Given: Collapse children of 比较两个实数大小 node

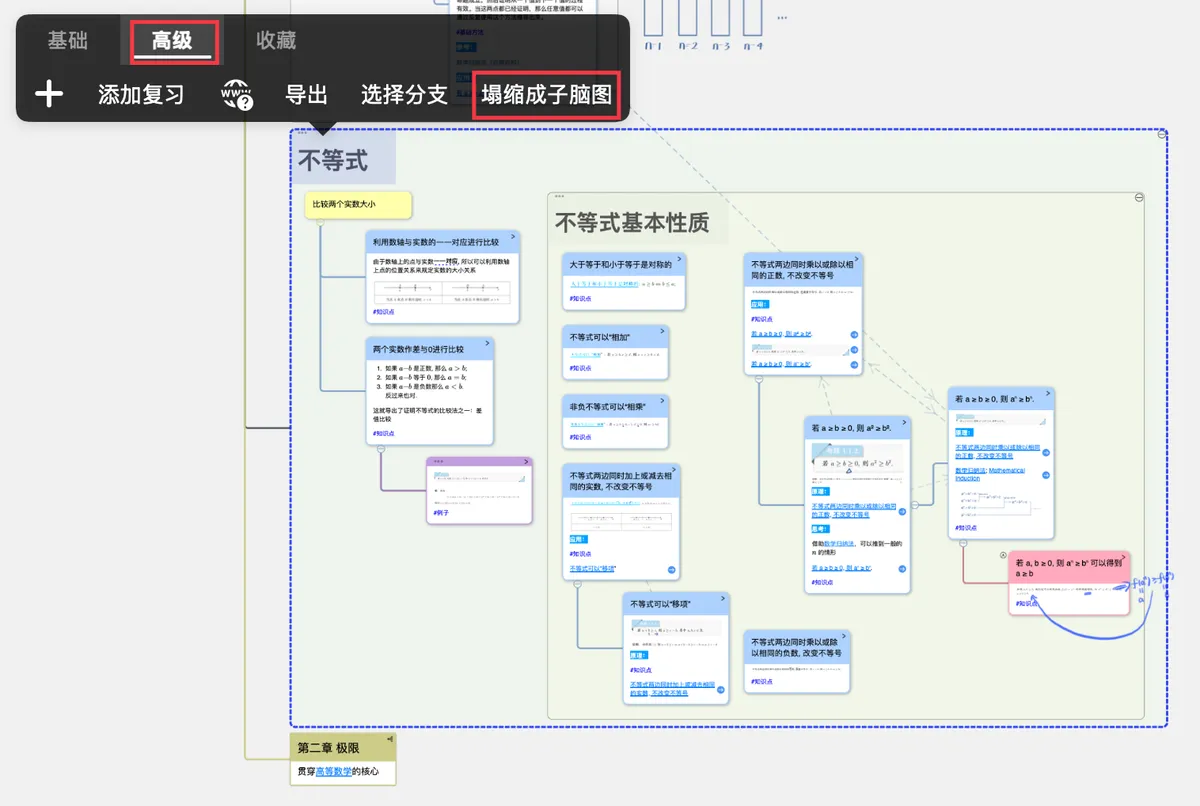Looking at the screenshot, I should (x=320, y=224).
